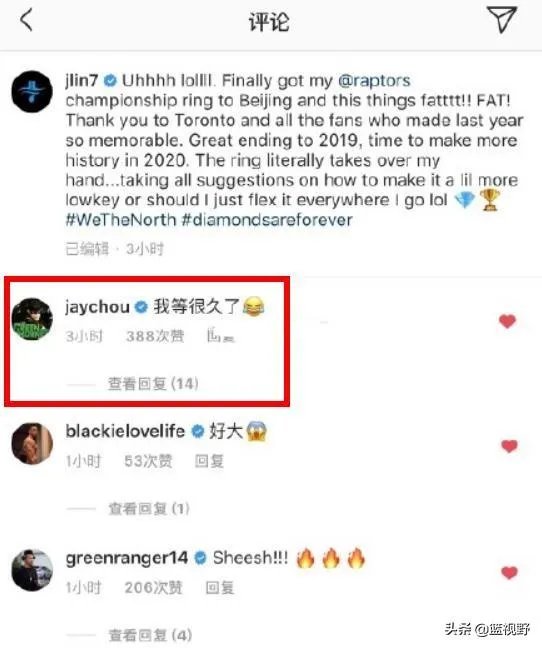Viewport: 542px width, 648px height.
Task: Go back using the left arrow icon
Action: click(26, 20)
